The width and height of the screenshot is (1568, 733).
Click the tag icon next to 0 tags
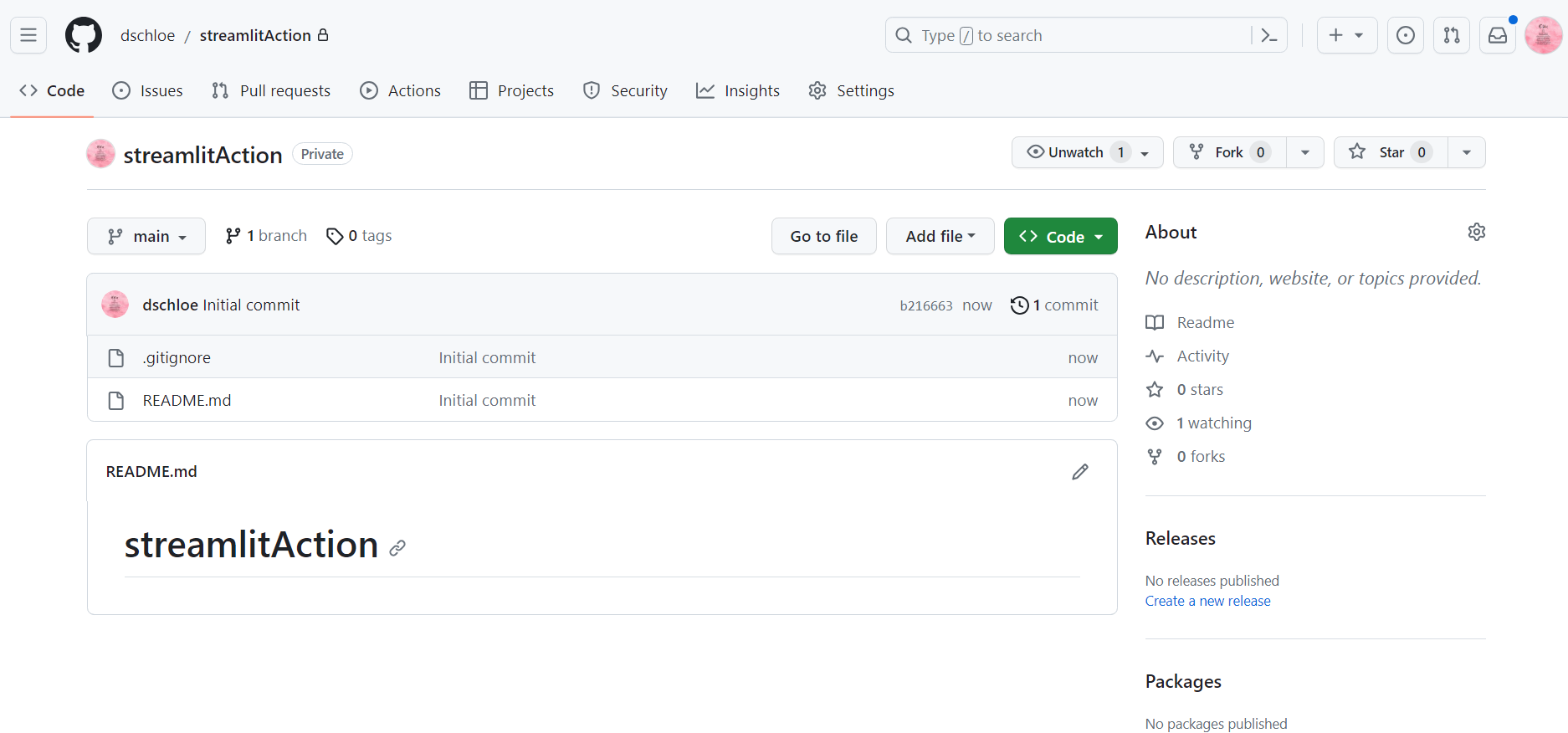335,237
